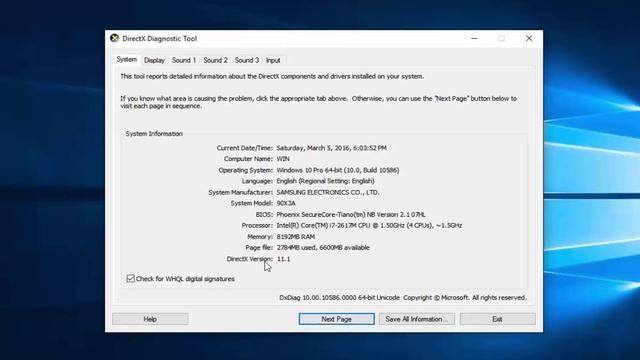Click the 'System Information' group label

[x=154, y=134]
